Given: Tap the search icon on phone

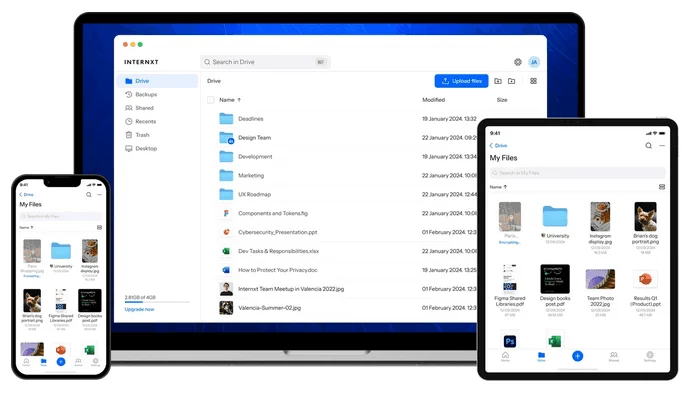Looking at the screenshot, I should (89, 195).
